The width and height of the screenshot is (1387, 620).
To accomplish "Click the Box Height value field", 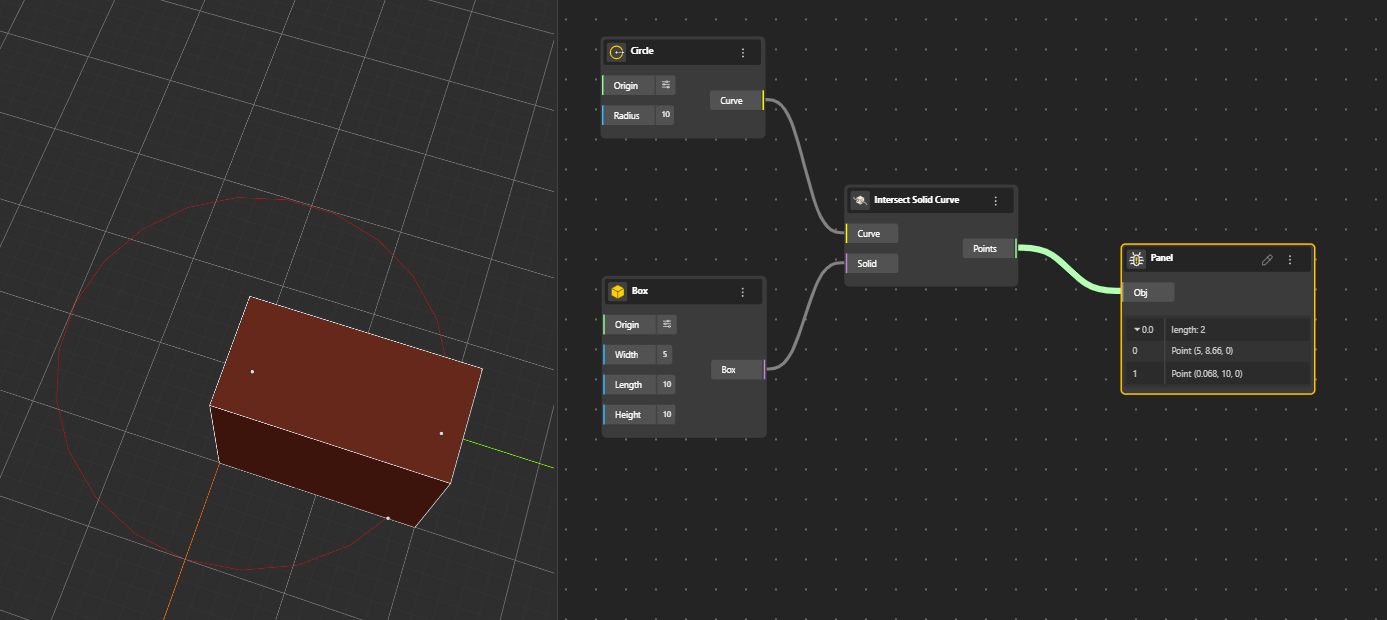I will (x=666, y=414).
